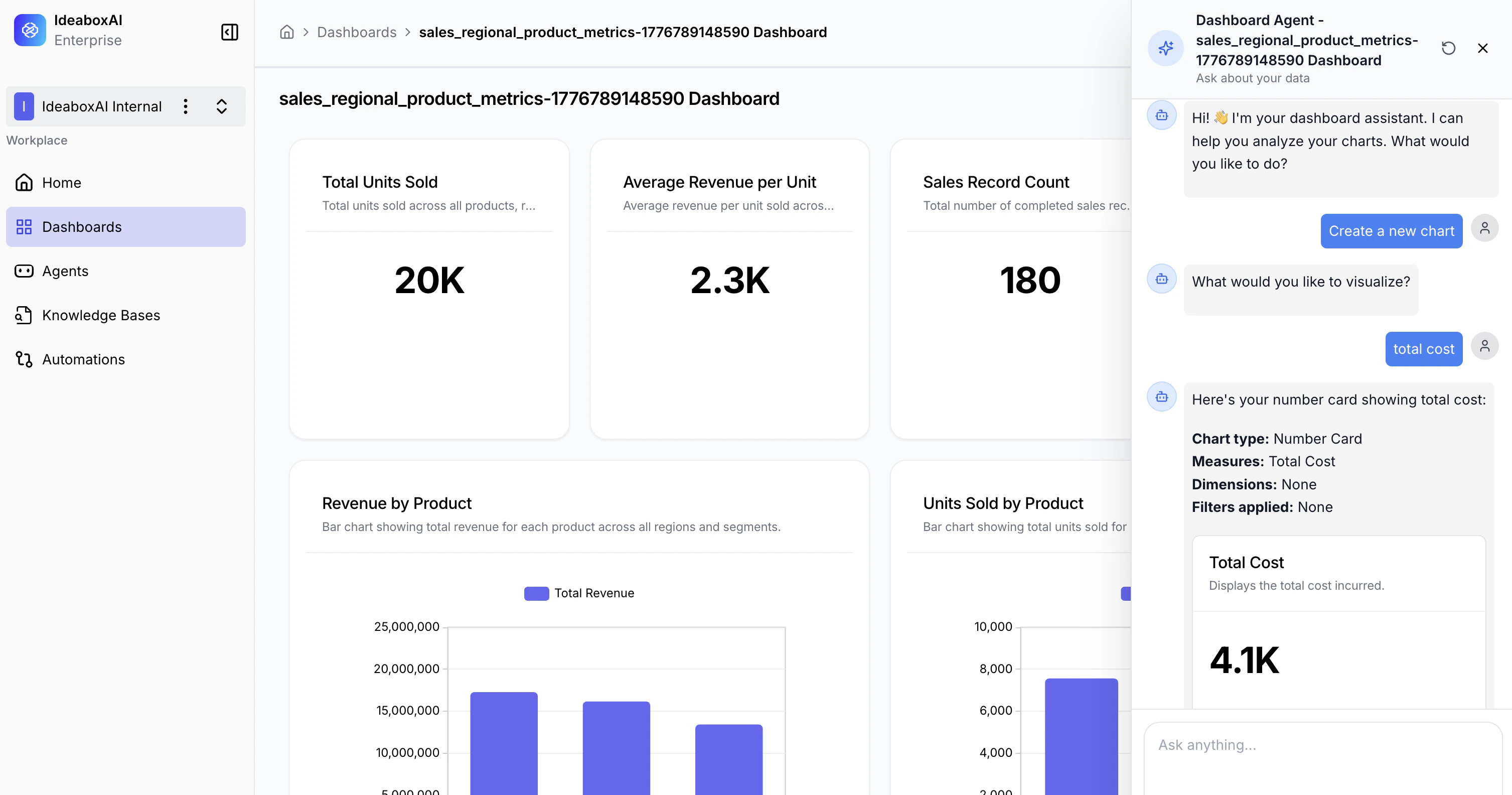The height and width of the screenshot is (795, 1512).
Task: Click the 2.3K average revenue value
Action: click(x=729, y=280)
